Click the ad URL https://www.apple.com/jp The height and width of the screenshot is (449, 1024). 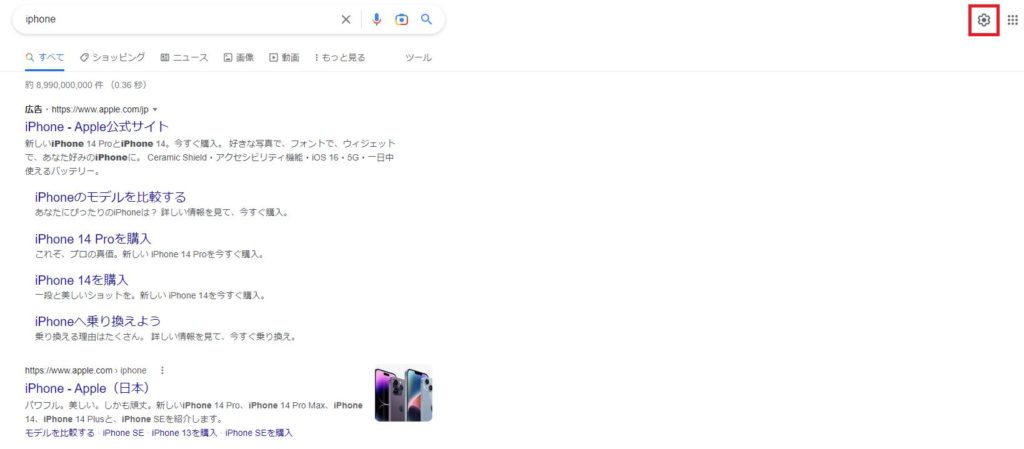[x=100, y=110]
